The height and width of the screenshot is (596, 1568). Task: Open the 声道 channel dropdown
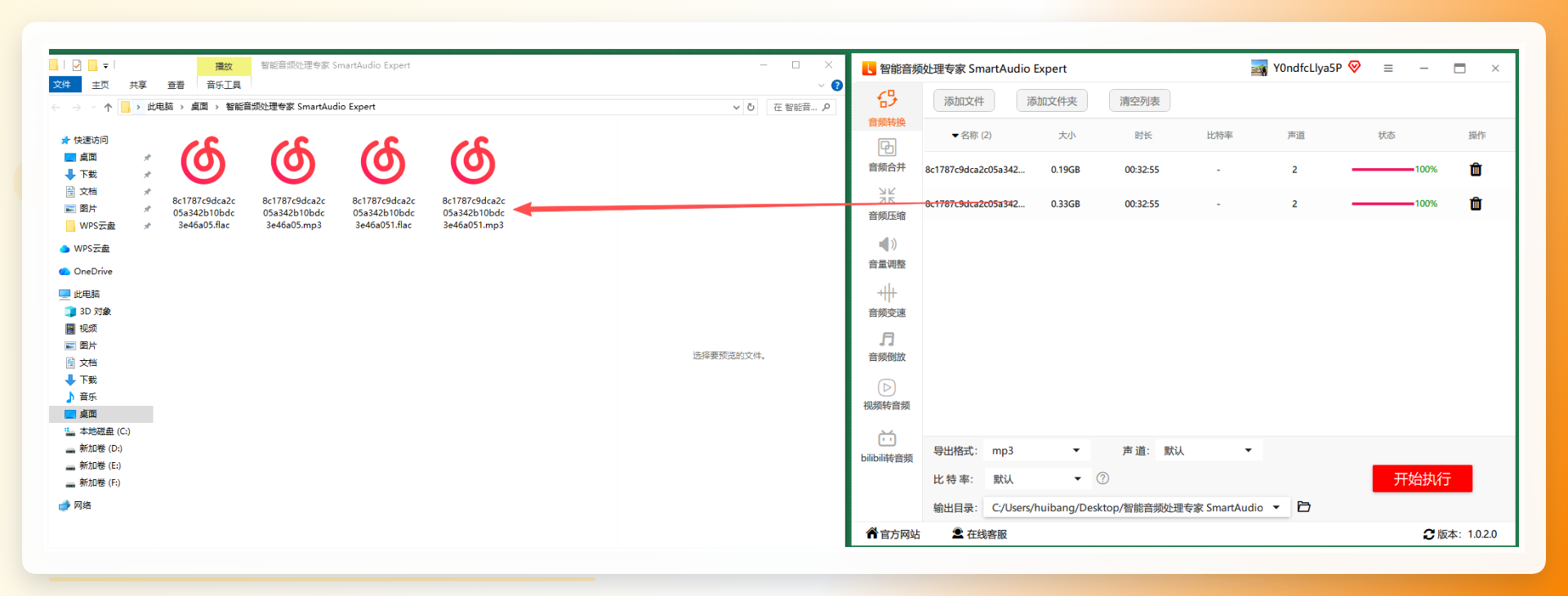(x=1208, y=451)
